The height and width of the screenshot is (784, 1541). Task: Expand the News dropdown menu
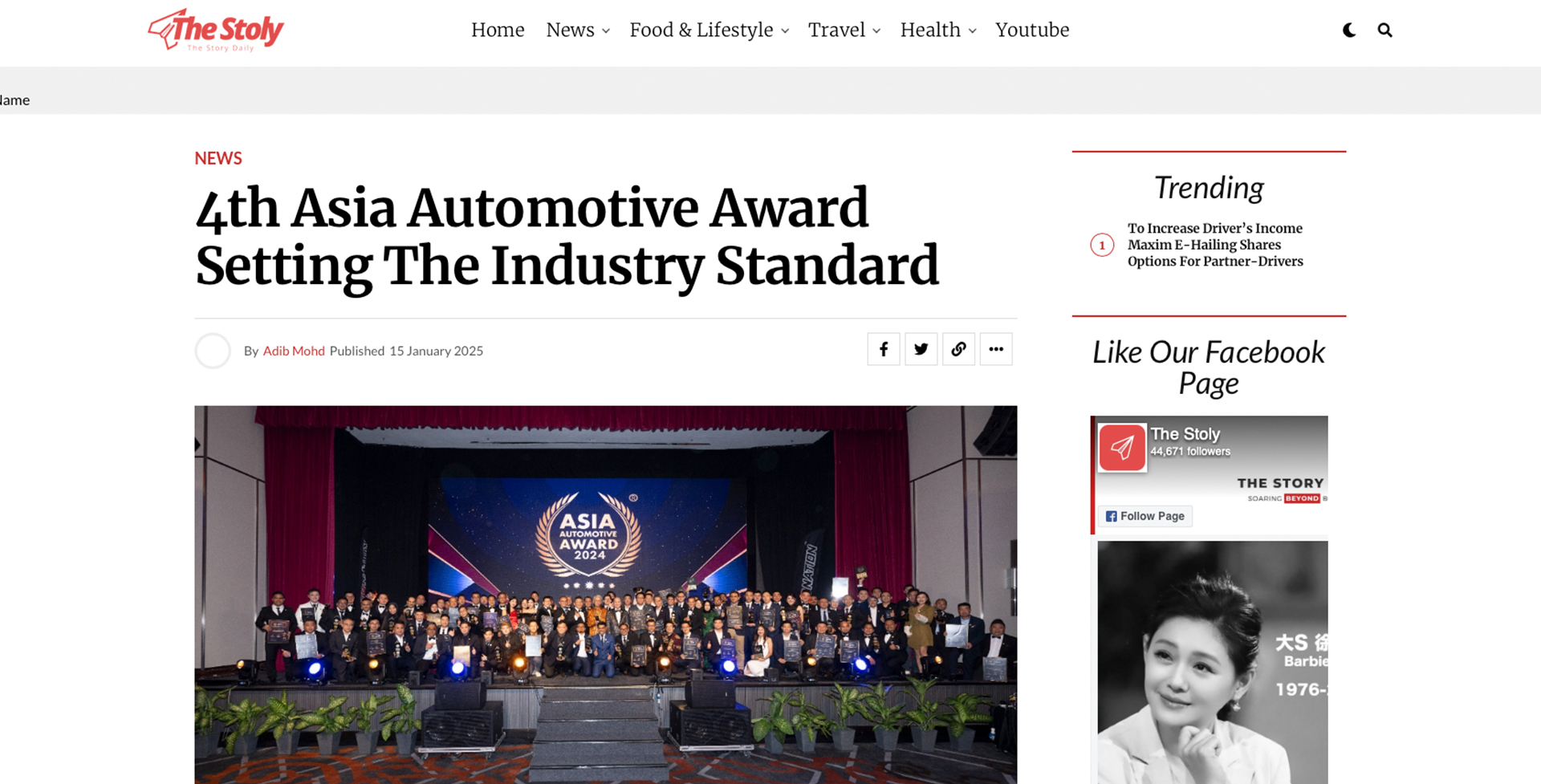click(x=577, y=30)
